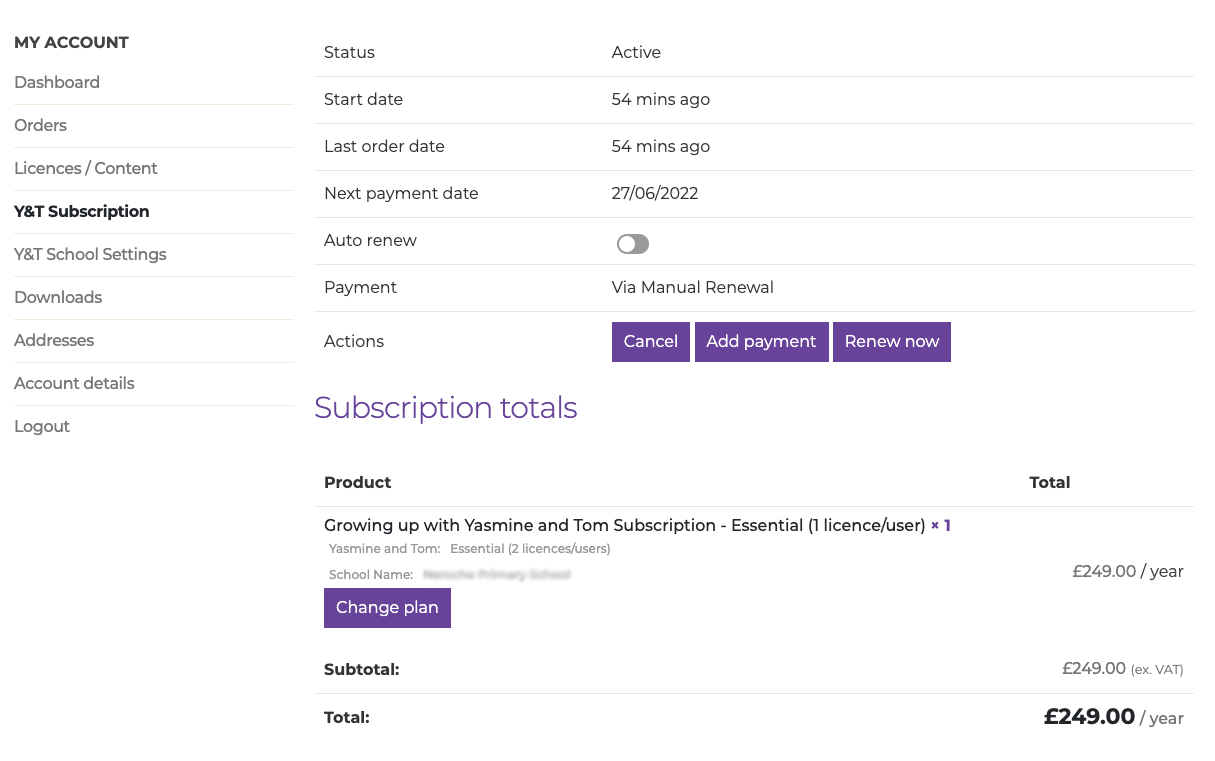Image resolution: width=1215 pixels, height=761 pixels.
Task: Click the next payment date 27/06/2022
Action: tap(655, 193)
